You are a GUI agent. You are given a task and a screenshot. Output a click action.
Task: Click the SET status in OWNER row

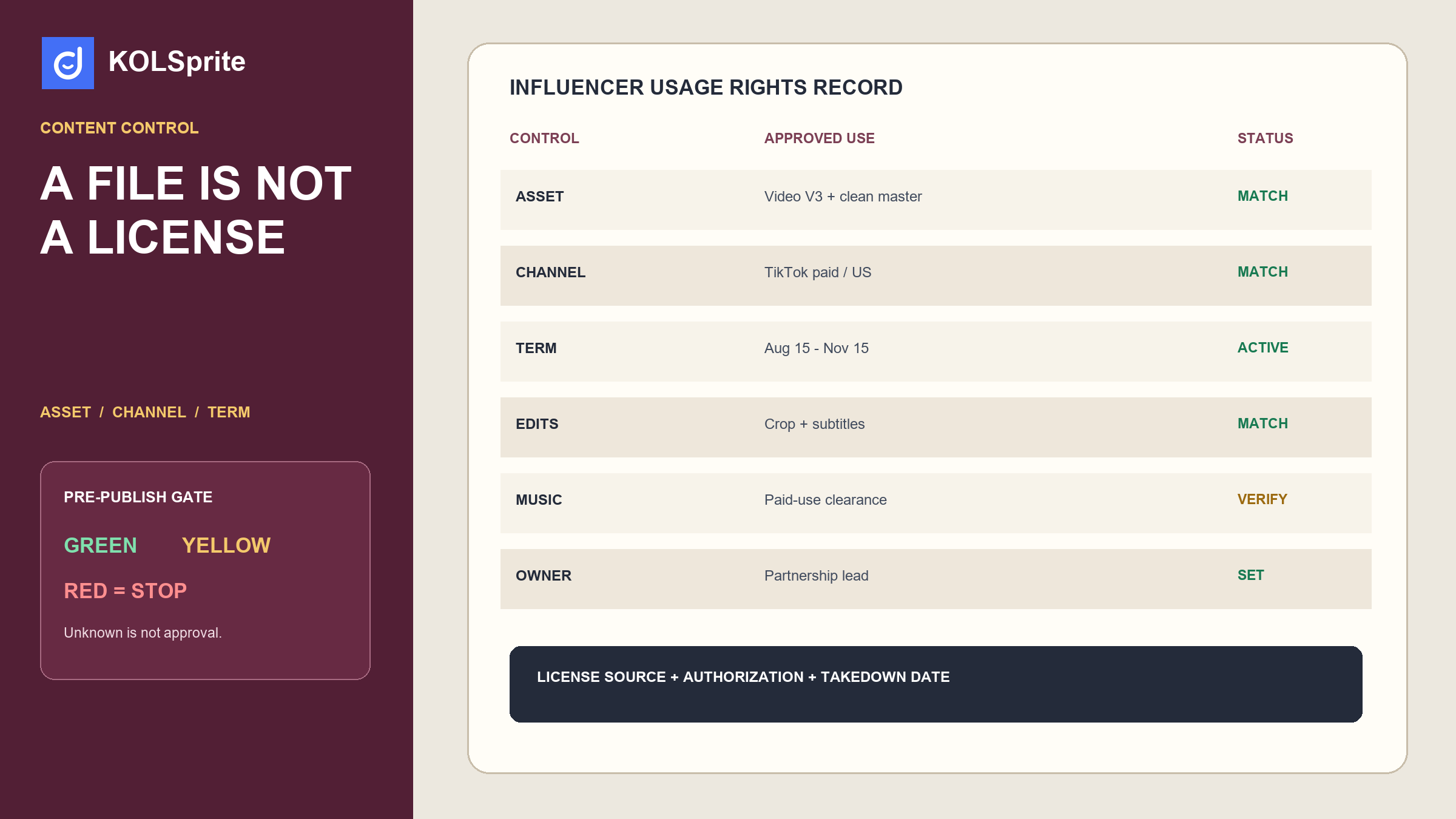pyautogui.click(x=1251, y=575)
